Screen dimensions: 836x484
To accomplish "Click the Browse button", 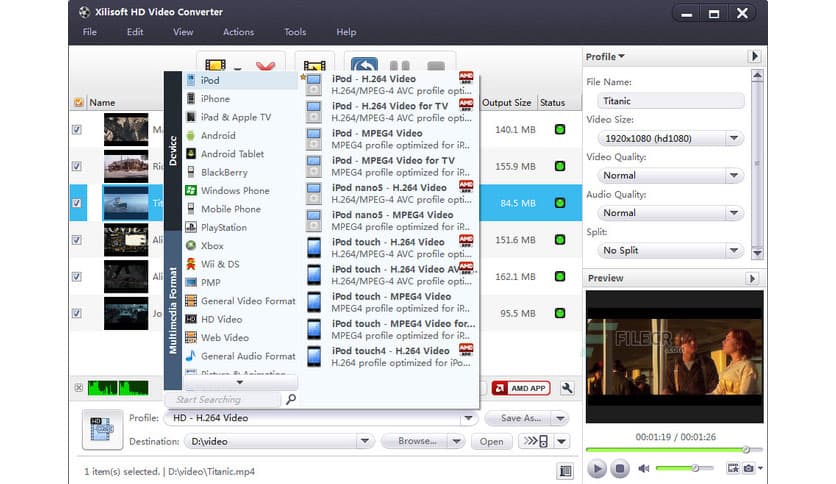I will [x=416, y=441].
